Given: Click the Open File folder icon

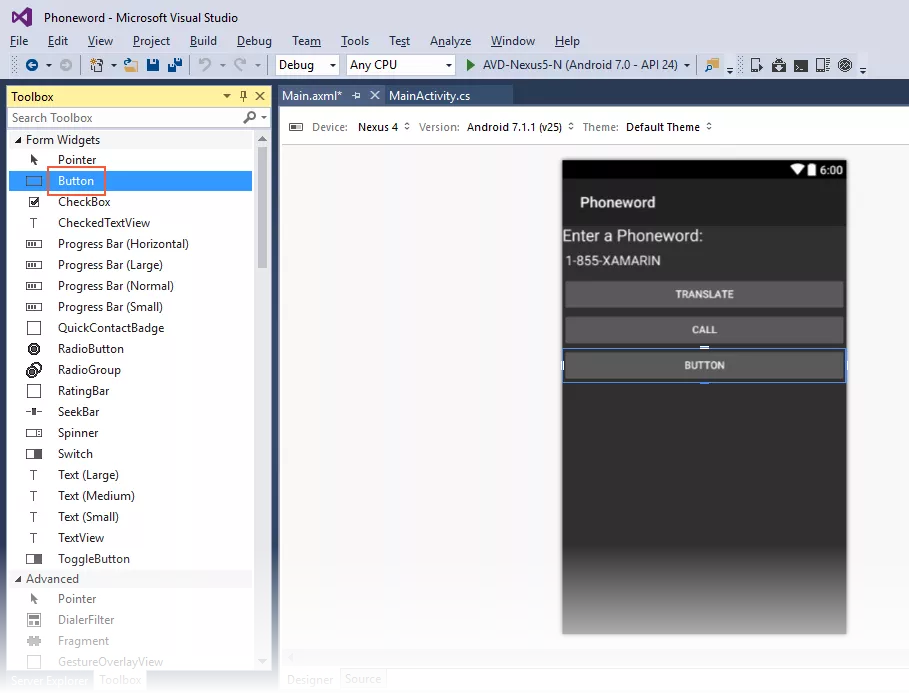Looking at the screenshot, I should click(131, 65).
